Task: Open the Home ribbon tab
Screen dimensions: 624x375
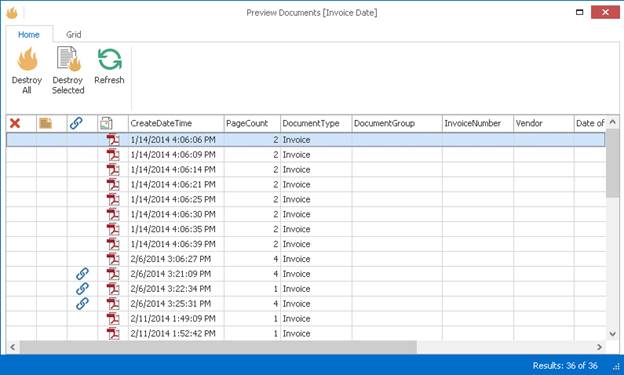Action: (29, 35)
